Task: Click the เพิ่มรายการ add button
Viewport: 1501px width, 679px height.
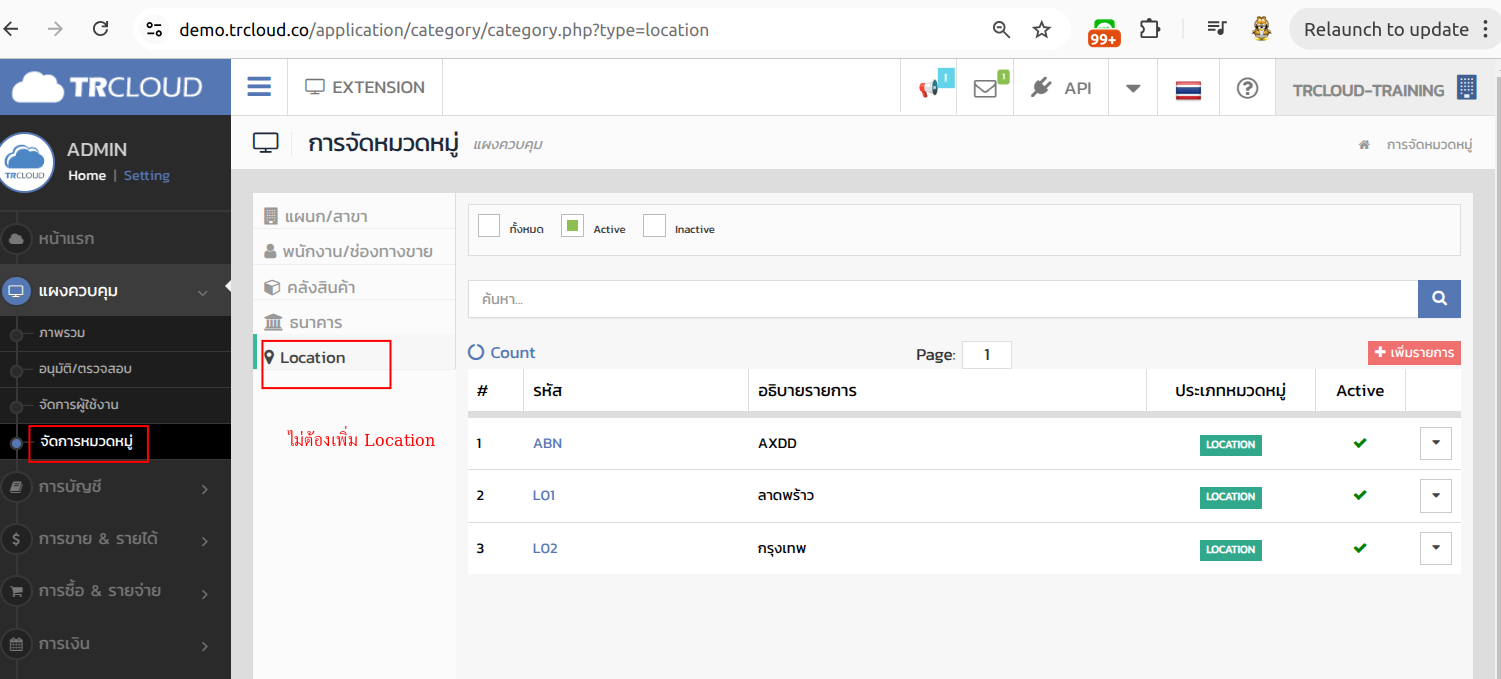Action: click(1414, 353)
